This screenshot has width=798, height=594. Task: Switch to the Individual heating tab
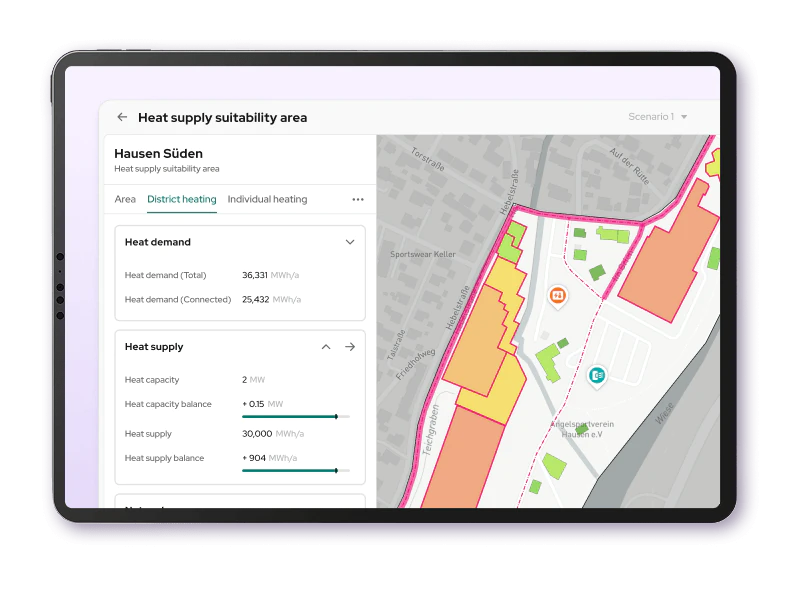267,199
